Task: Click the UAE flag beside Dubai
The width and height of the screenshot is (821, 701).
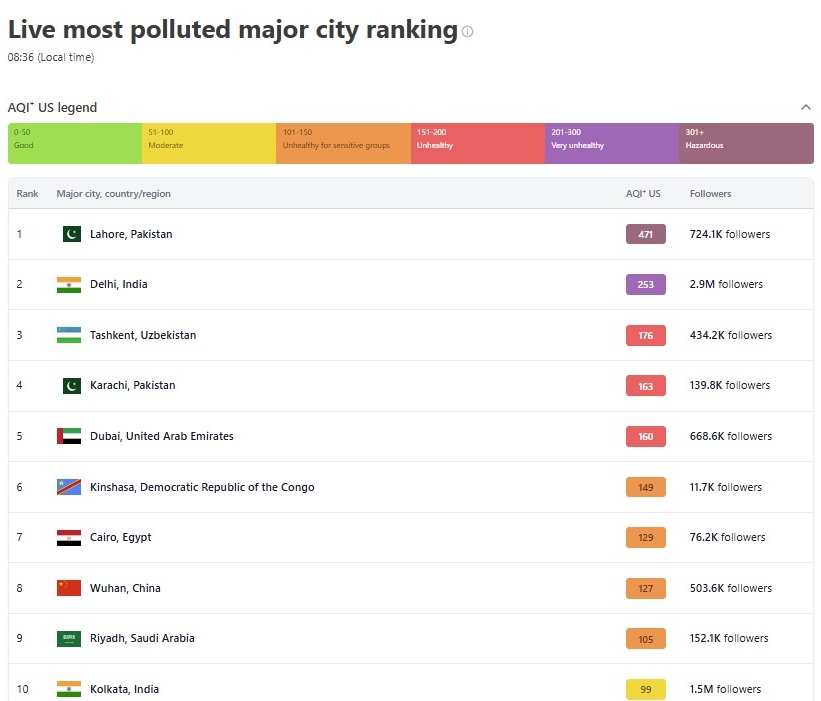Action: pos(69,436)
